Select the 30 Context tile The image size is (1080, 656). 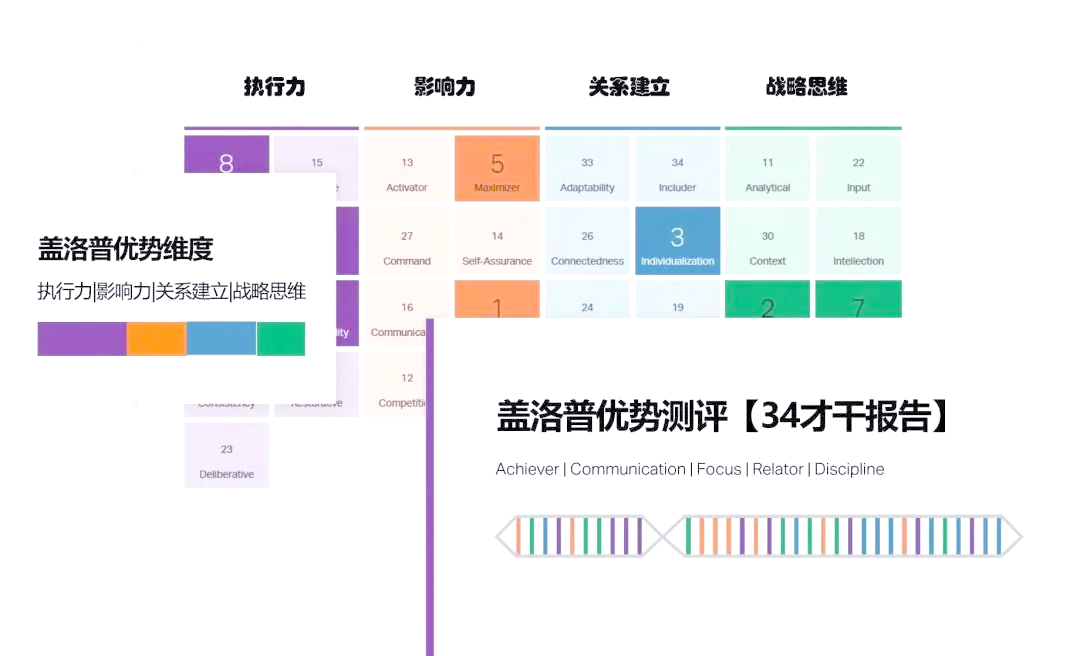[x=767, y=241]
